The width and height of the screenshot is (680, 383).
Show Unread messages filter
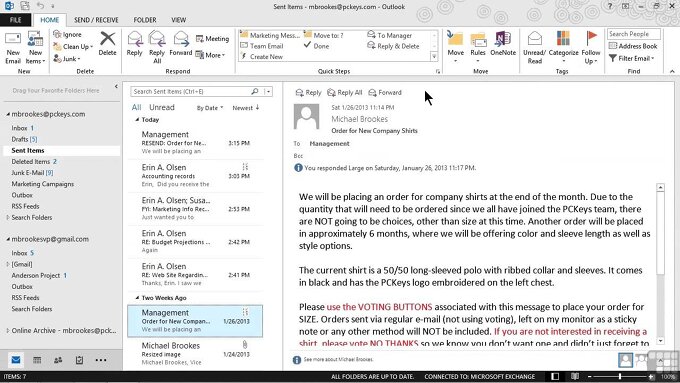pos(162,107)
